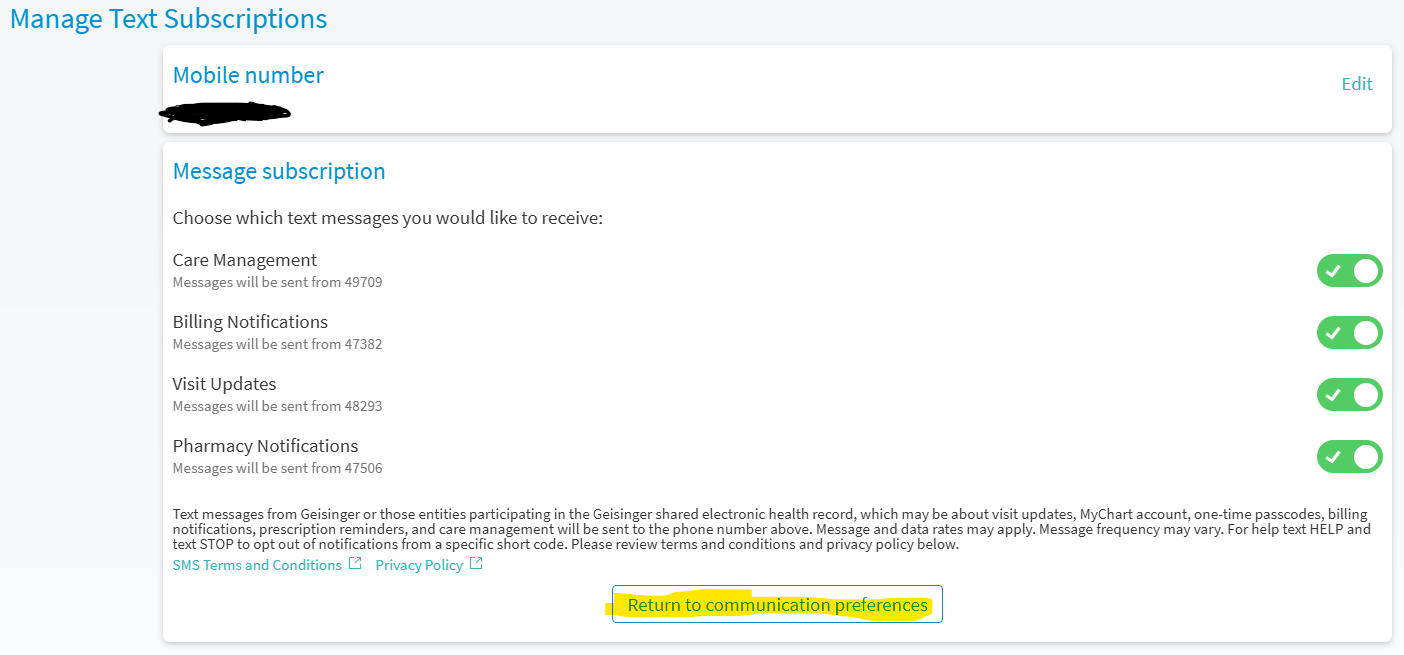Turn off Billing Notifications toggle
Screen dimensions: 1404x655
click(x=1349, y=333)
